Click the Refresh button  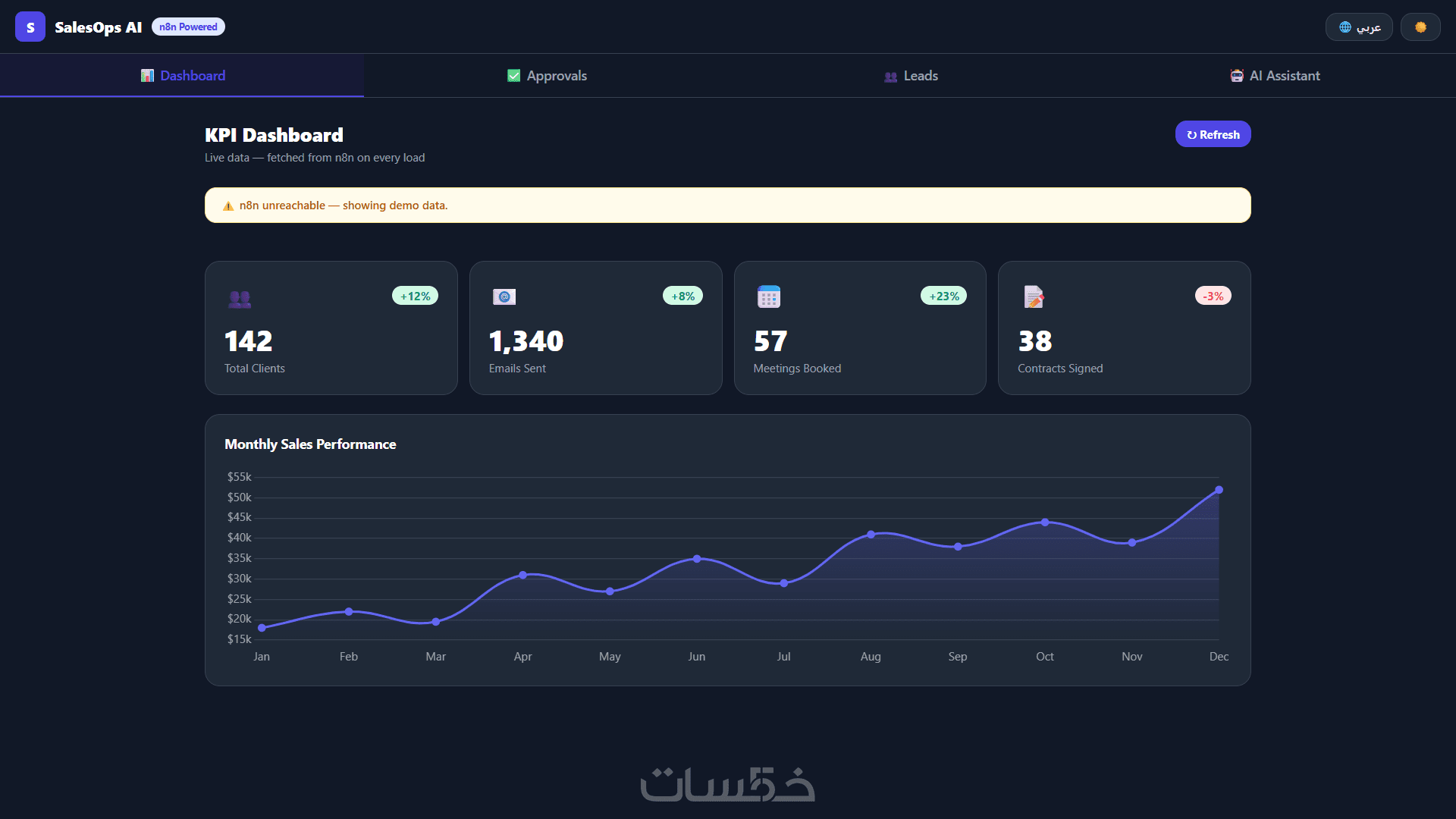[x=1213, y=134]
